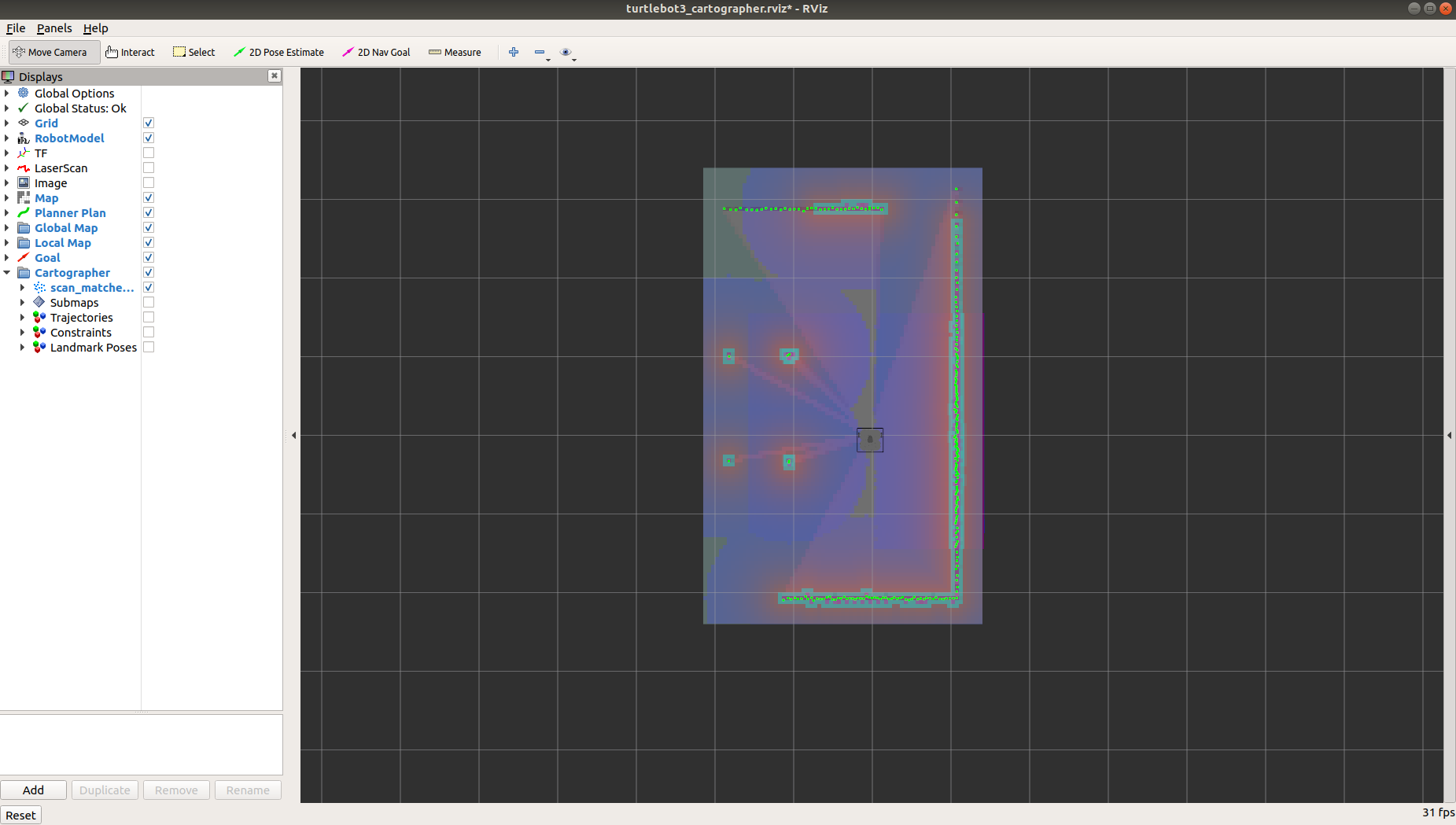Pick the Measure tool

[x=455, y=52]
